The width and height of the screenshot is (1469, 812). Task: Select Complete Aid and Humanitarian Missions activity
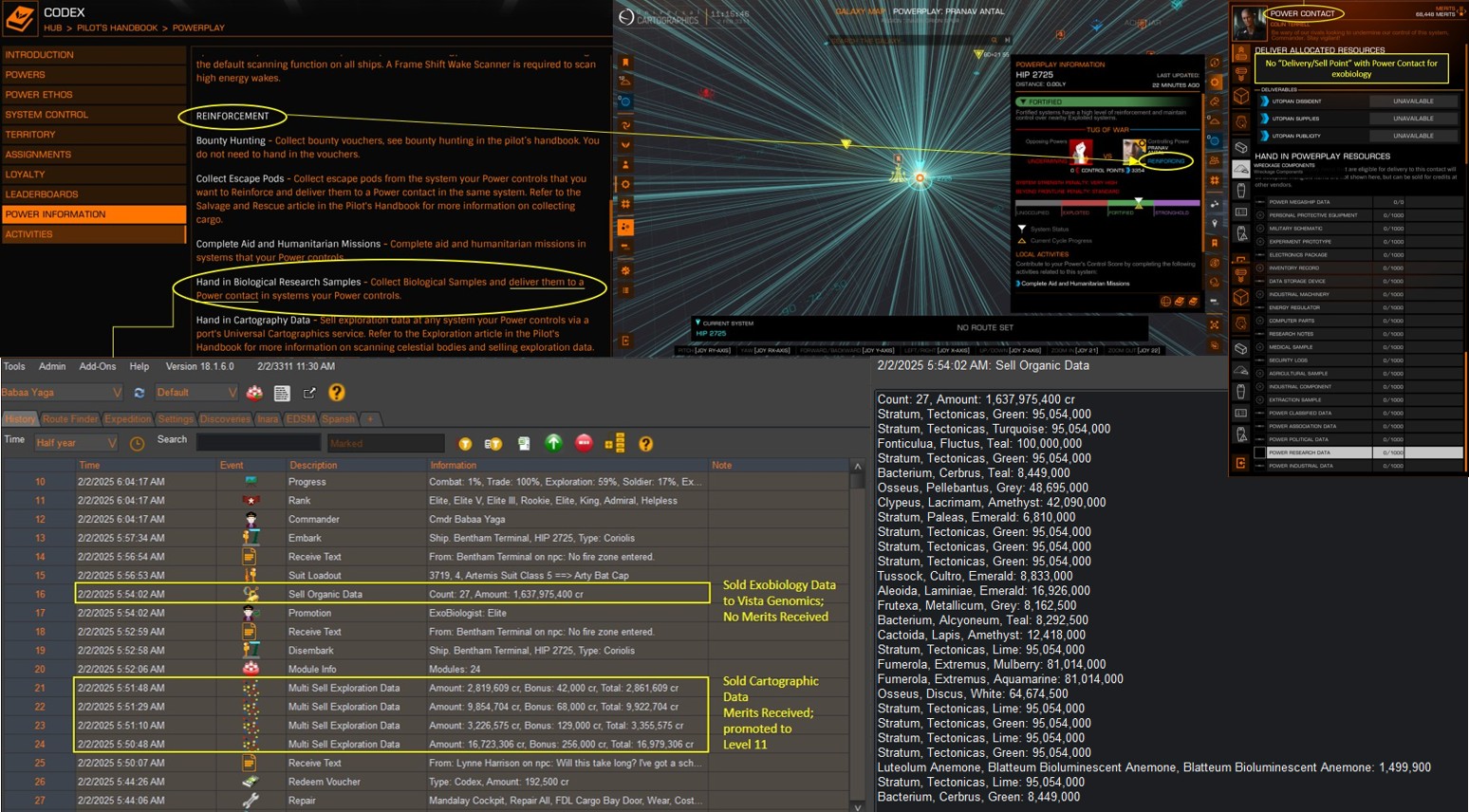point(1073,283)
